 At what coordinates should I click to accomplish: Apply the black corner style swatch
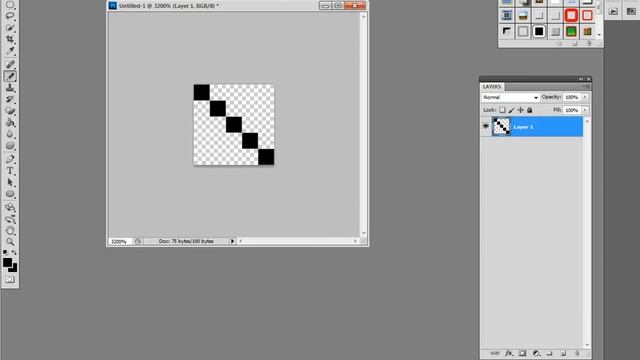507,31
